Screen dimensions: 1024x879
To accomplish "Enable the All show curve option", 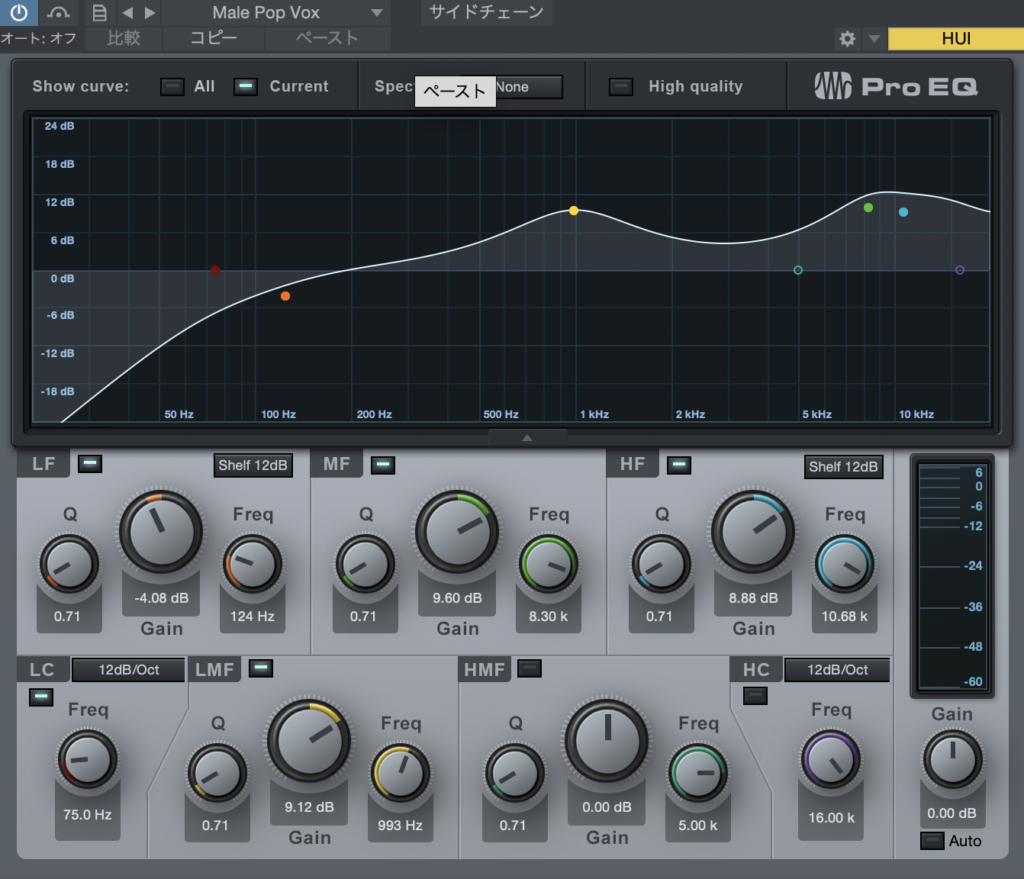I will pyautogui.click(x=173, y=87).
